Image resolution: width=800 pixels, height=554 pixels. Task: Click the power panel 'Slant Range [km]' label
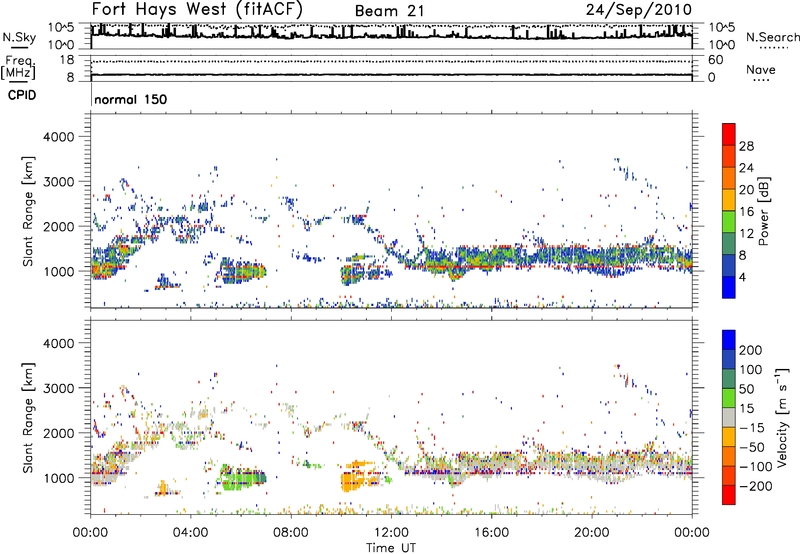pos(28,211)
